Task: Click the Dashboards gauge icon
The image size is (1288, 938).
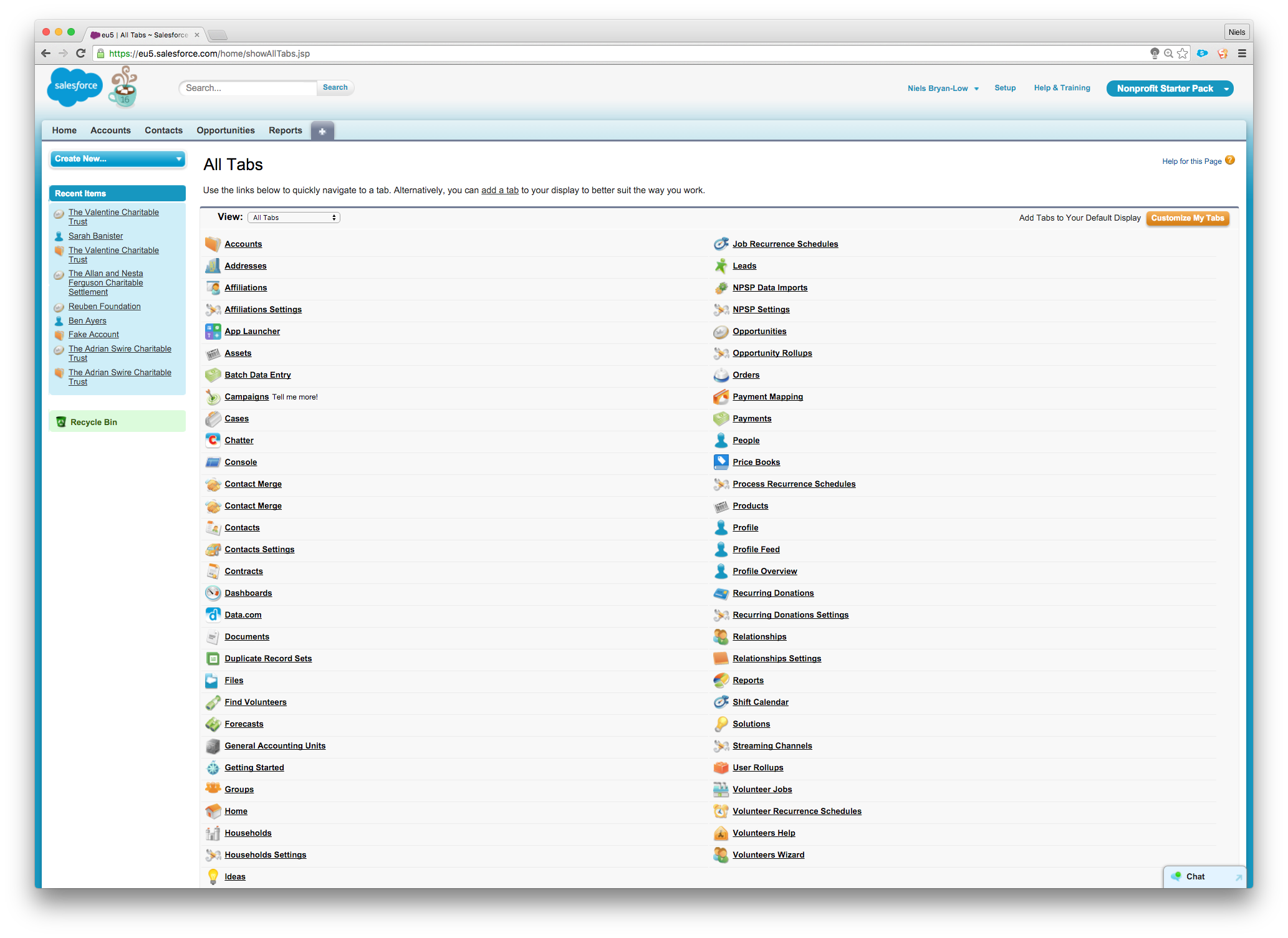Action: (x=213, y=593)
